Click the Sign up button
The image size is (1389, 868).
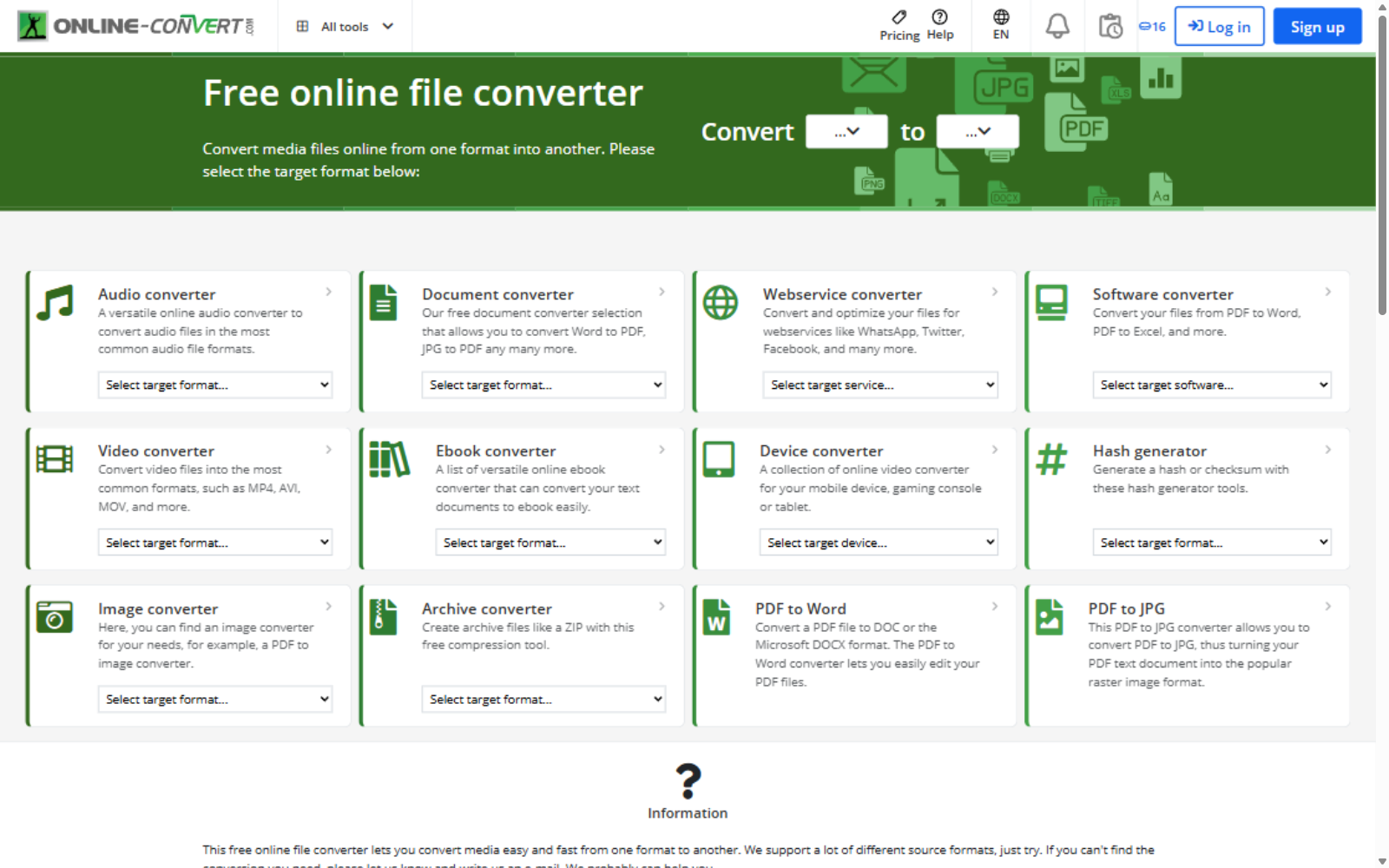(x=1317, y=26)
